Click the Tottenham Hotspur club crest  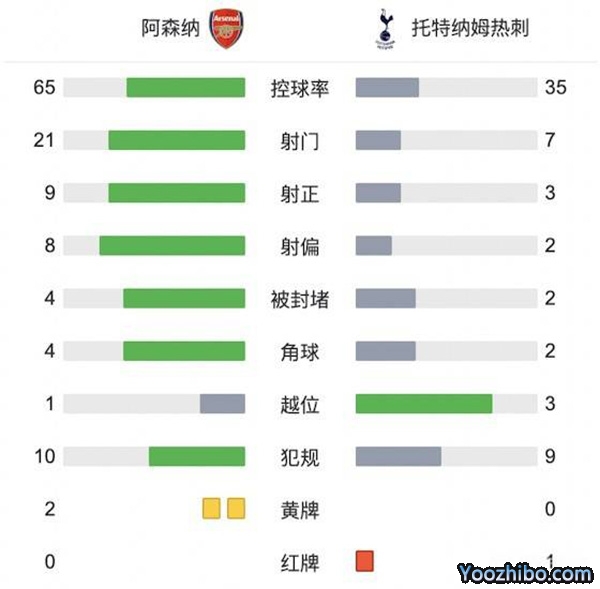tap(383, 29)
